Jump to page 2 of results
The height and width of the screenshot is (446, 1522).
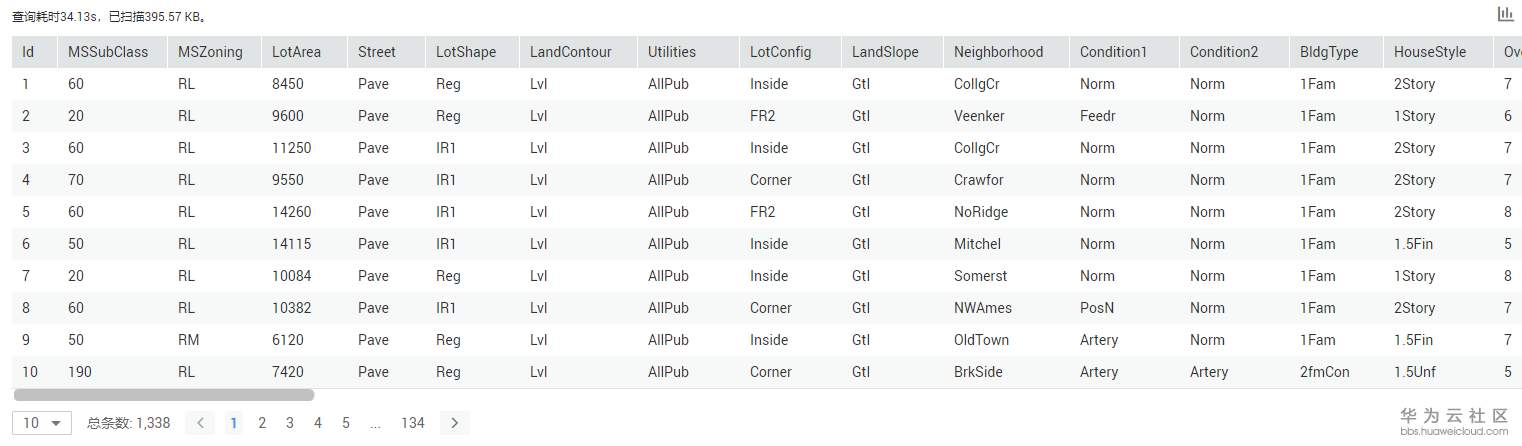(262, 423)
